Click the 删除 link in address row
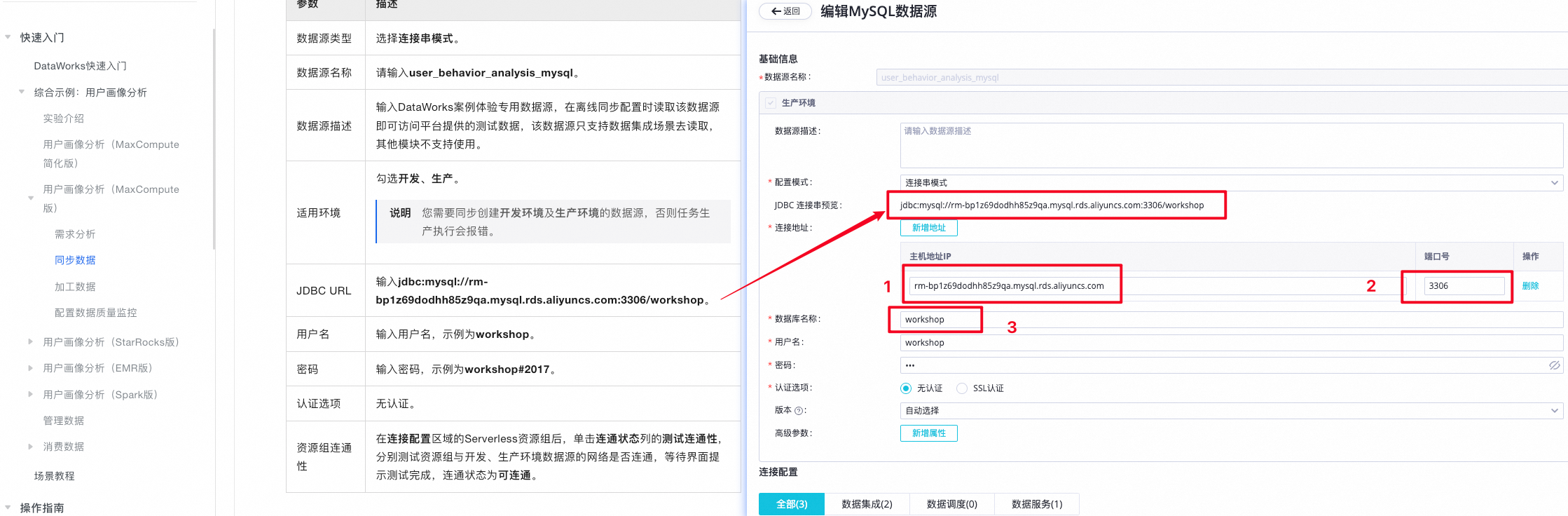 [x=1530, y=286]
